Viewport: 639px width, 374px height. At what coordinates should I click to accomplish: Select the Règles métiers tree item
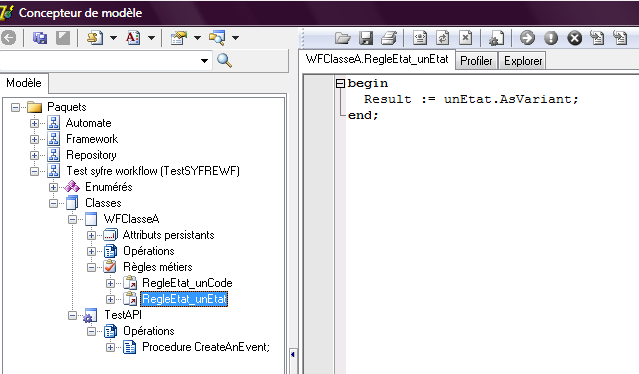pos(158,267)
